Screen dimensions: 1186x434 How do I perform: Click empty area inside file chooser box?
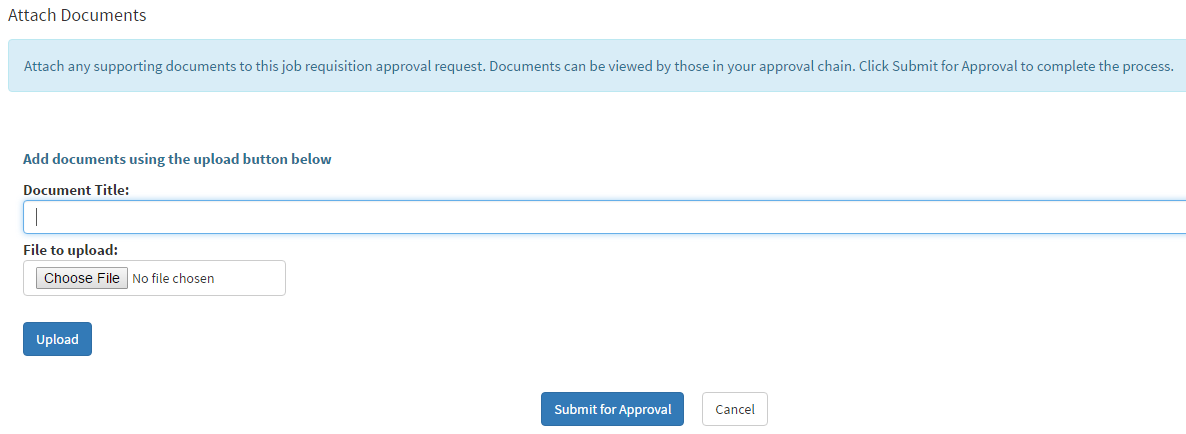tap(250, 278)
